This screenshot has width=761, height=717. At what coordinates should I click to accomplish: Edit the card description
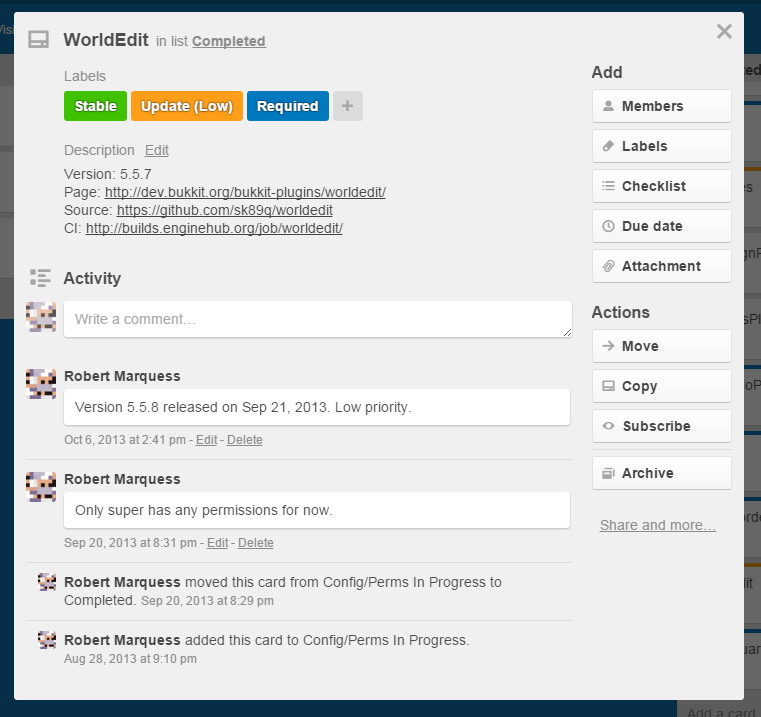click(156, 150)
